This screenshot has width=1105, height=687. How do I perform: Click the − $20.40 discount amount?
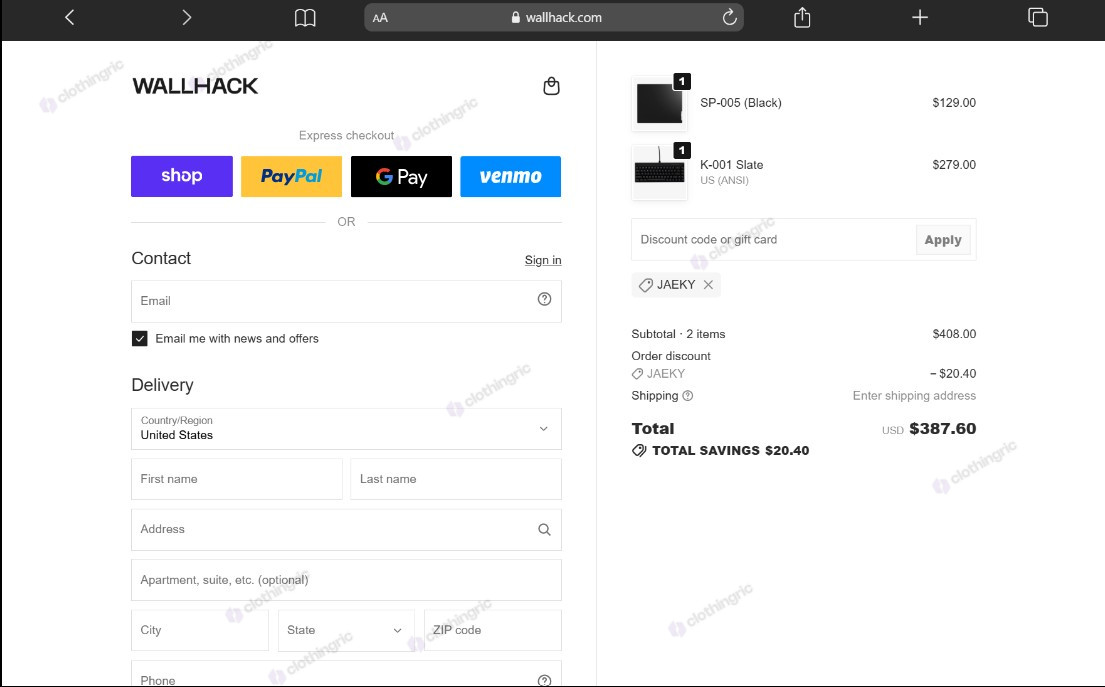tap(953, 373)
